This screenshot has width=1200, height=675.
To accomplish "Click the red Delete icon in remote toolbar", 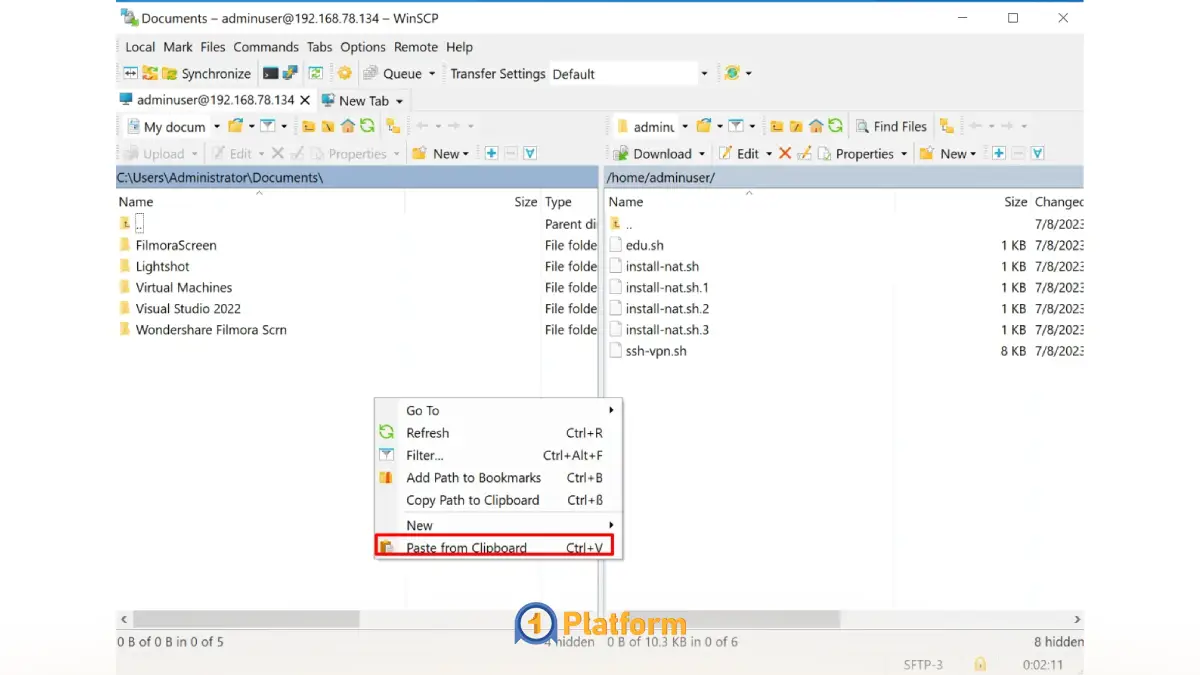I will (x=785, y=154).
